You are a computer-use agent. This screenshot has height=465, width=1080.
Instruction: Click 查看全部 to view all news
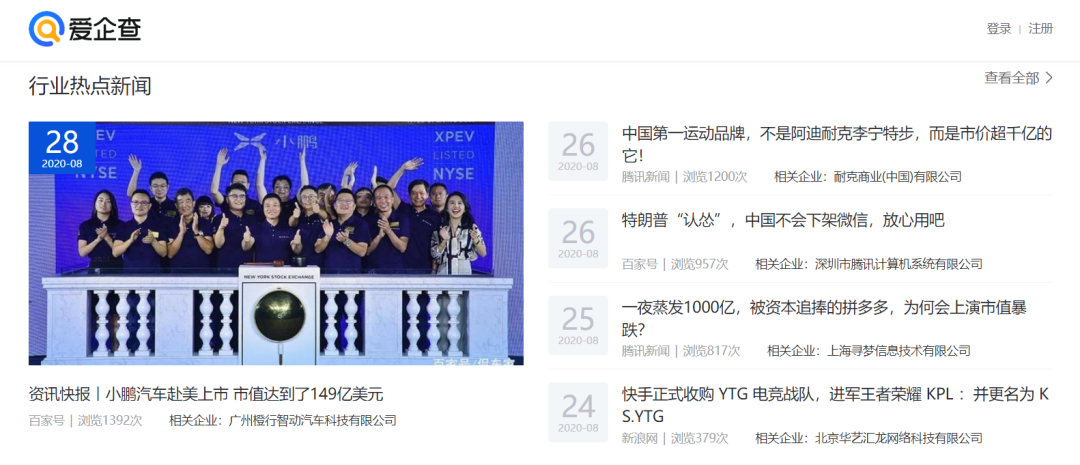pos(1012,78)
